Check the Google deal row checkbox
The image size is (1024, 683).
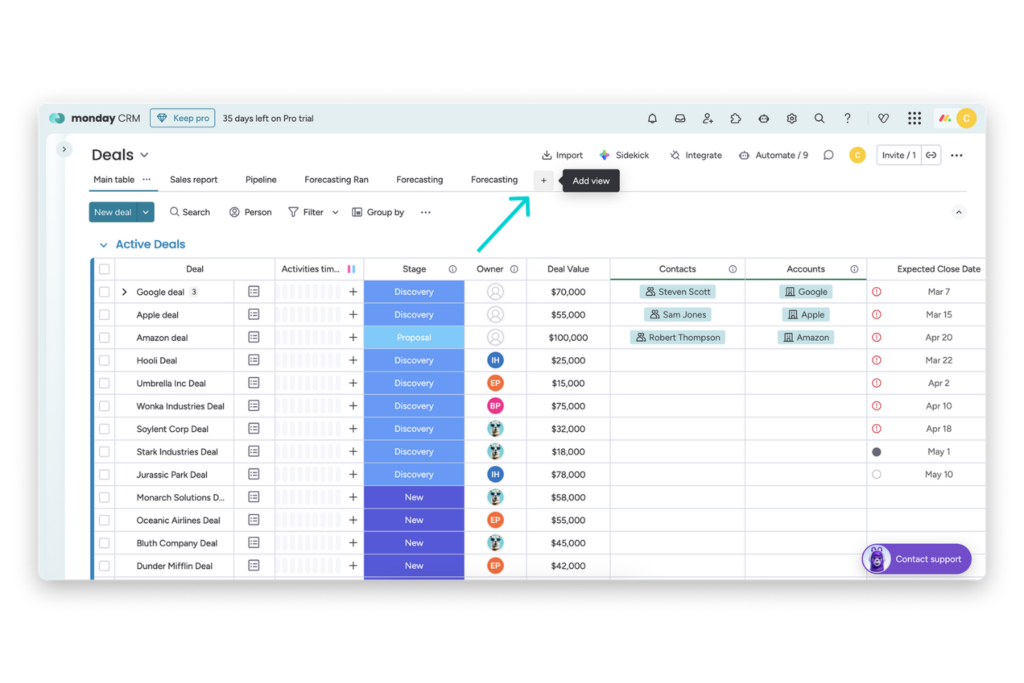pyautogui.click(x=104, y=292)
